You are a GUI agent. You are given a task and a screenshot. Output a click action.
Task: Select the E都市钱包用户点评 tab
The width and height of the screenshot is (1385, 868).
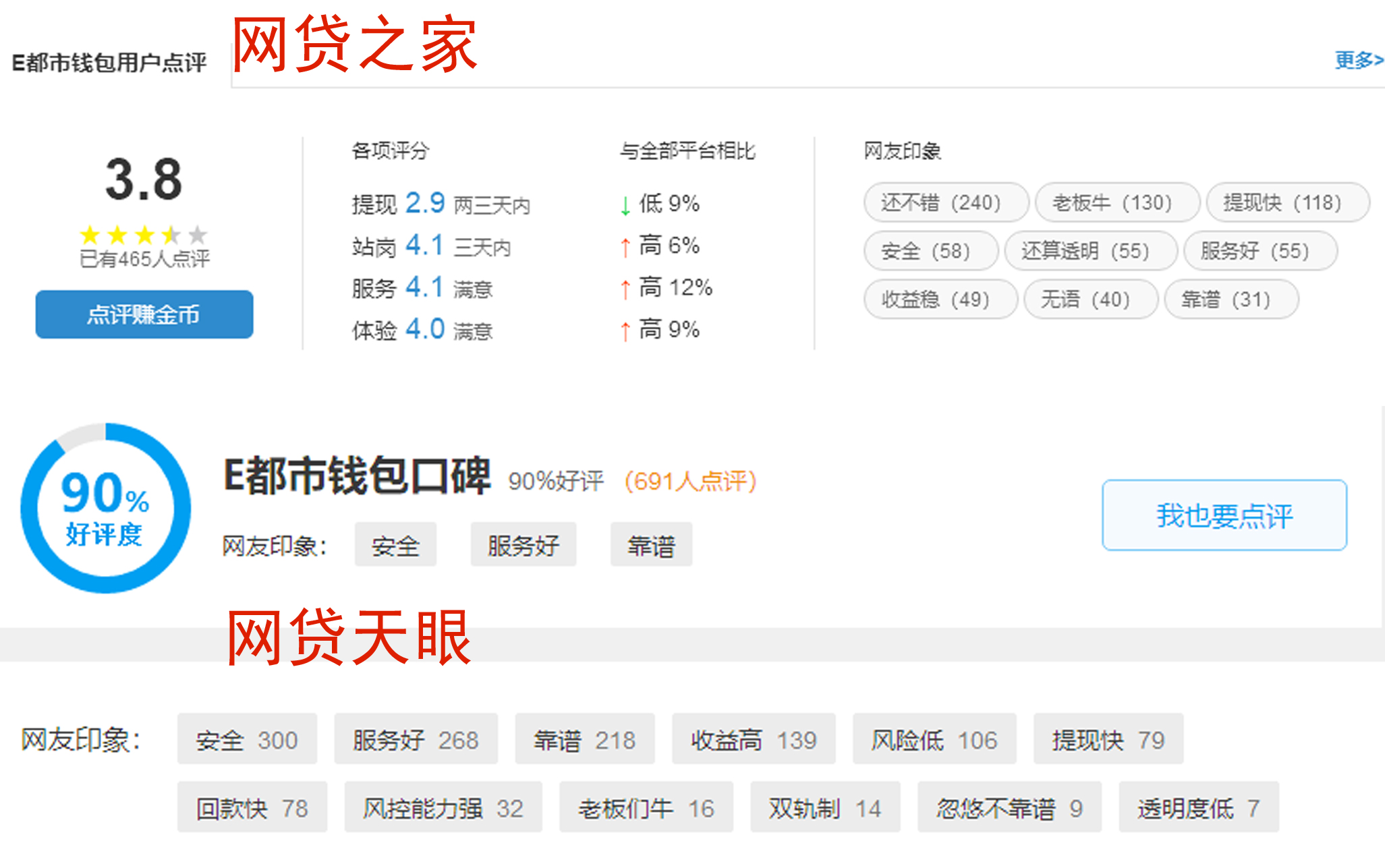(x=109, y=63)
